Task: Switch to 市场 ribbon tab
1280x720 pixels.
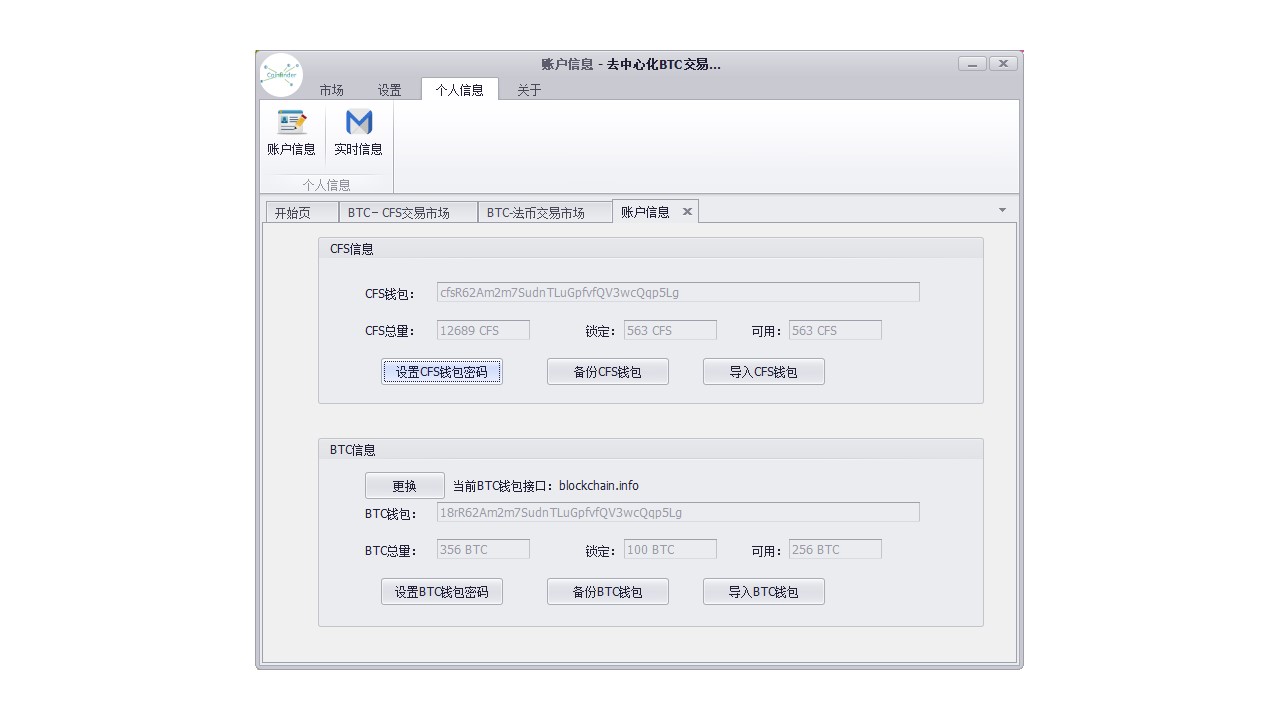Action: pos(332,90)
